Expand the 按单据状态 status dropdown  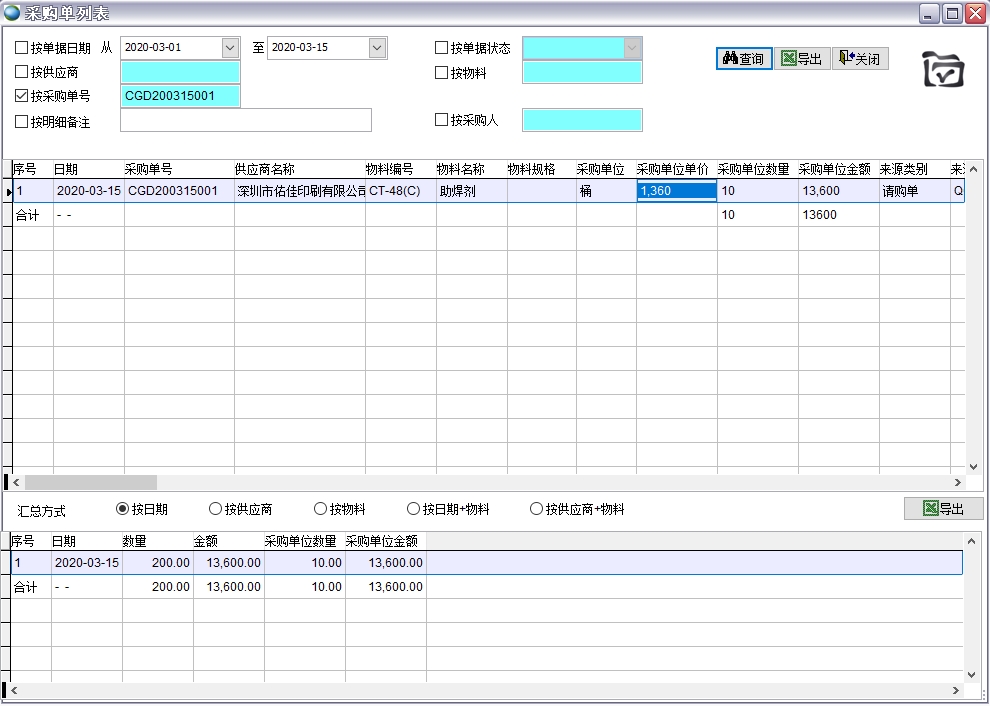[632, 48]
